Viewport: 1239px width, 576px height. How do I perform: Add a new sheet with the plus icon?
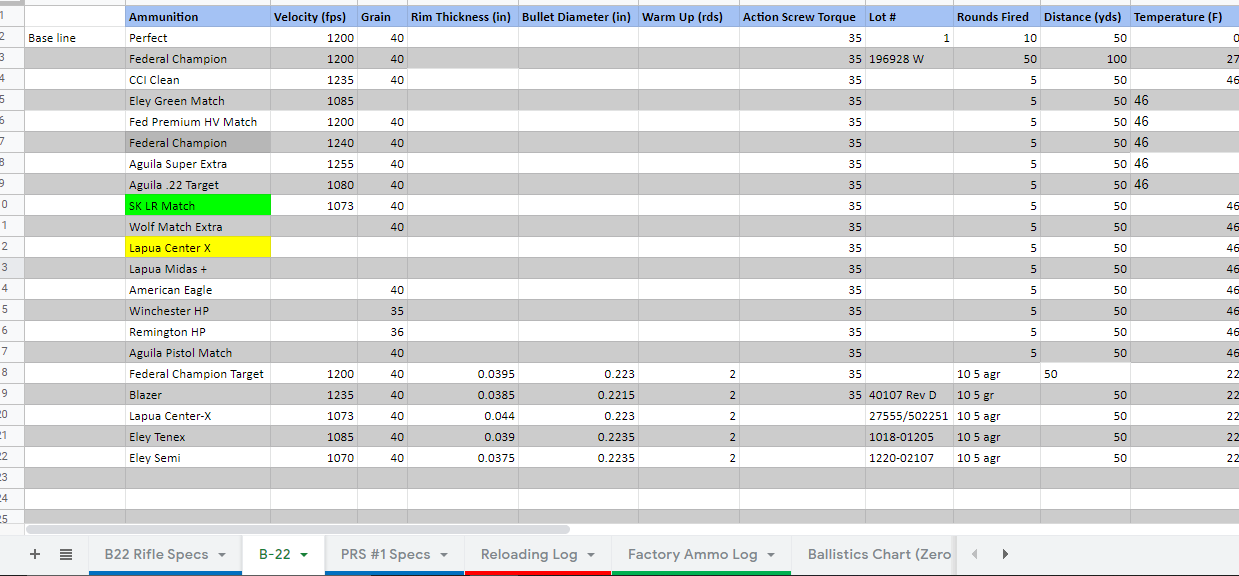click(x=36, y=554)
